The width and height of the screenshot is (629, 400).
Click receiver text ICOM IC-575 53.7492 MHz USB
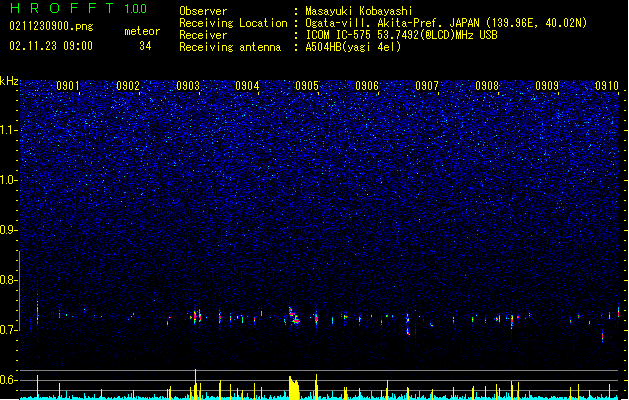coord(401,35)
